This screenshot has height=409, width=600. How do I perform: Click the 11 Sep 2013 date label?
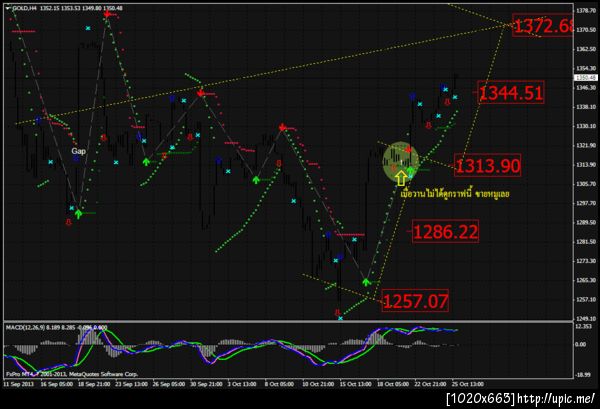[18, 384]
